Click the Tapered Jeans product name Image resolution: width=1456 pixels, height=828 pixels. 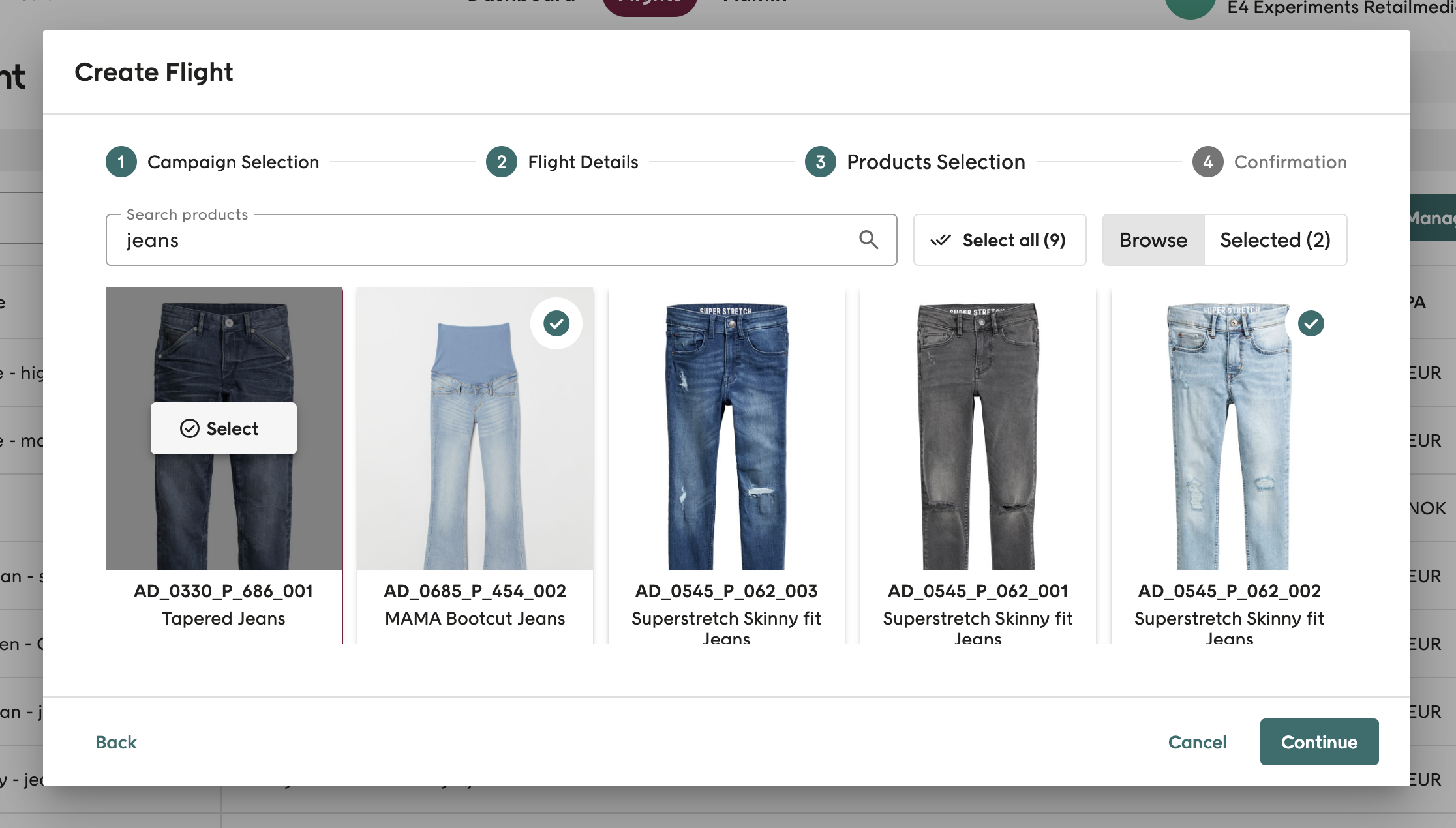(224, 618)
